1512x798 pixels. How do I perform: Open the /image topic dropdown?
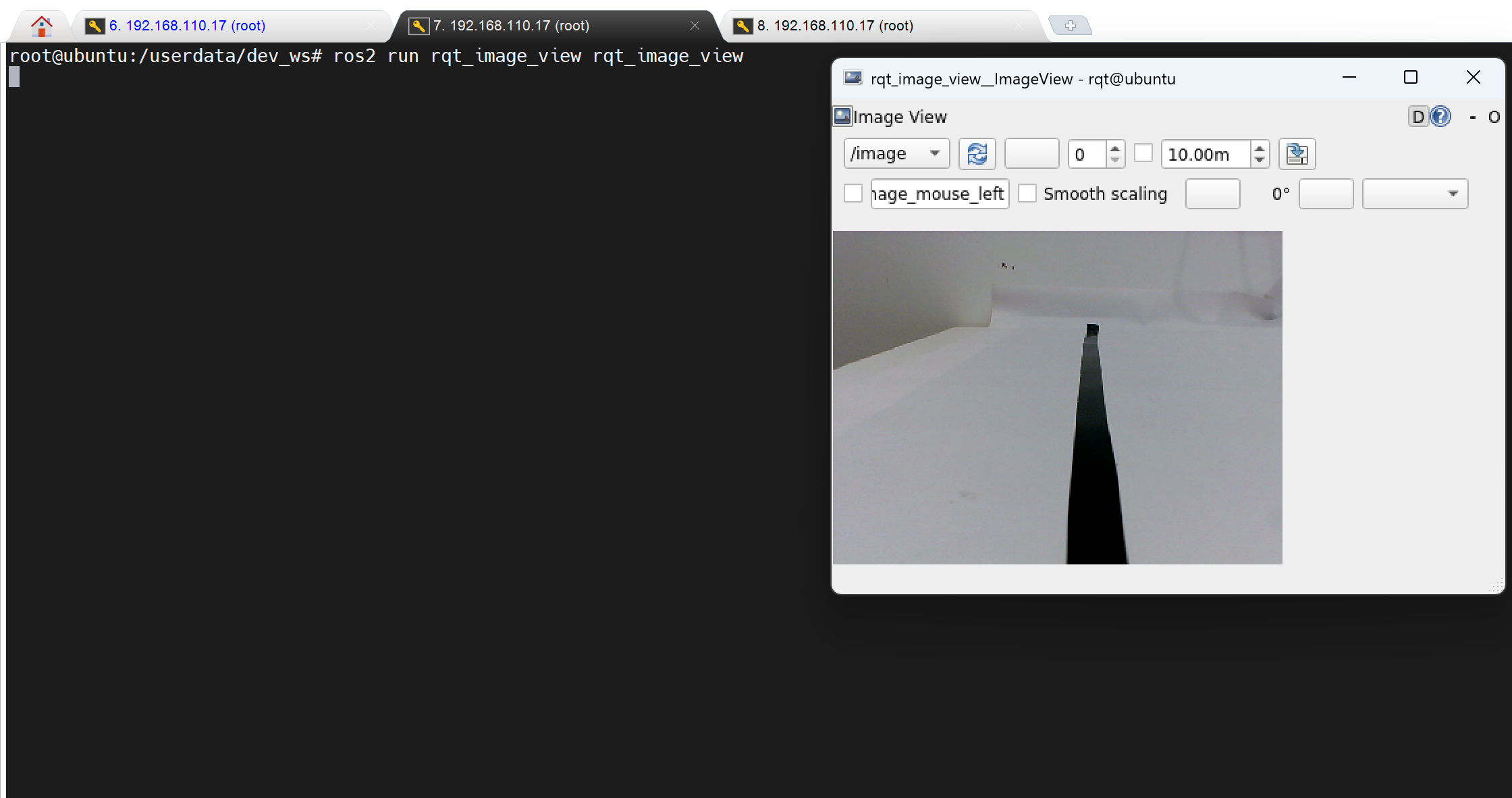896,154
